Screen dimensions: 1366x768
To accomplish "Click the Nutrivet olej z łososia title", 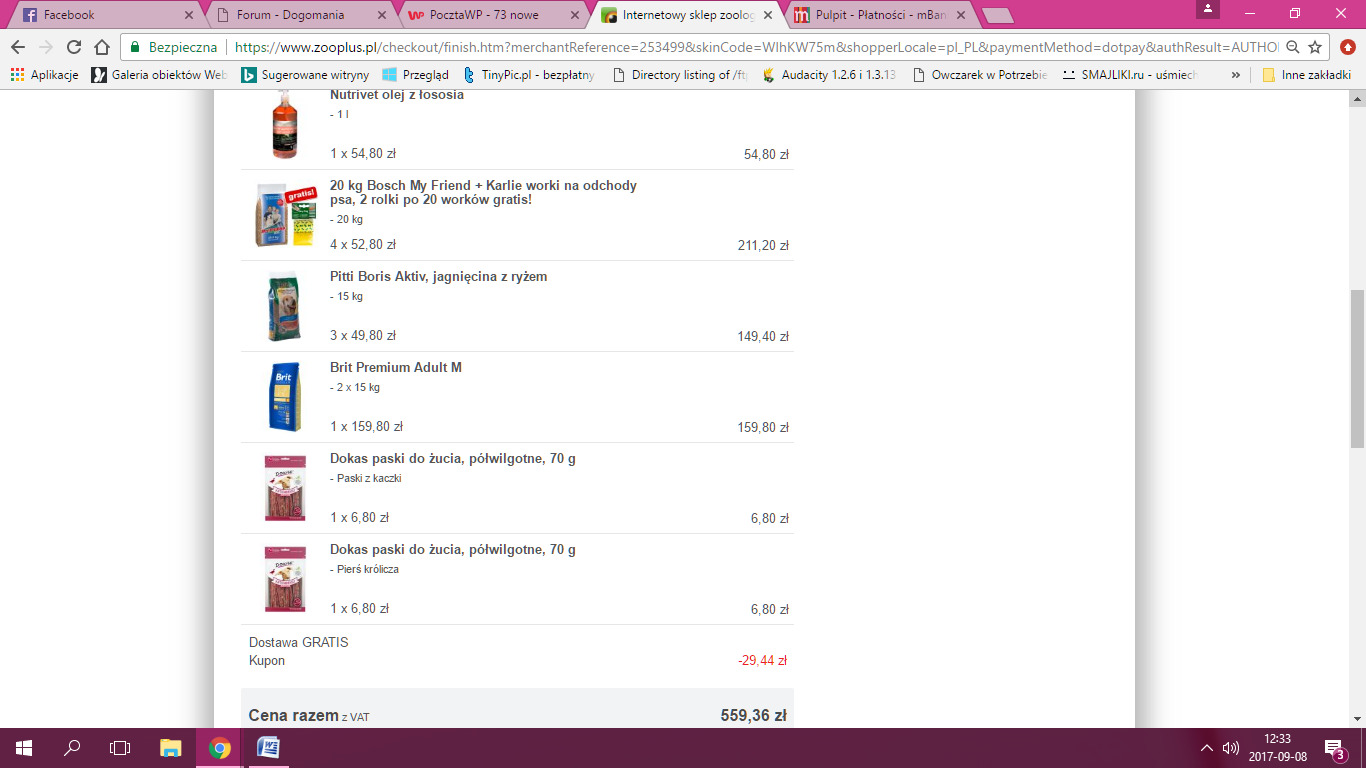I will (x=397, y=95).
